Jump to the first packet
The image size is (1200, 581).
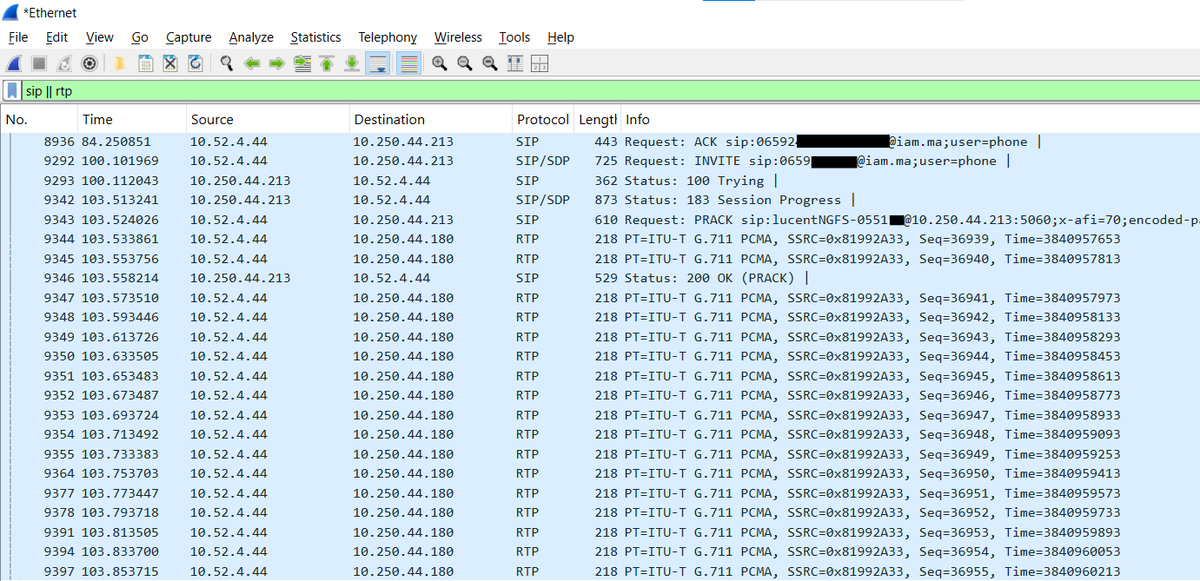(x=327, y=63)
